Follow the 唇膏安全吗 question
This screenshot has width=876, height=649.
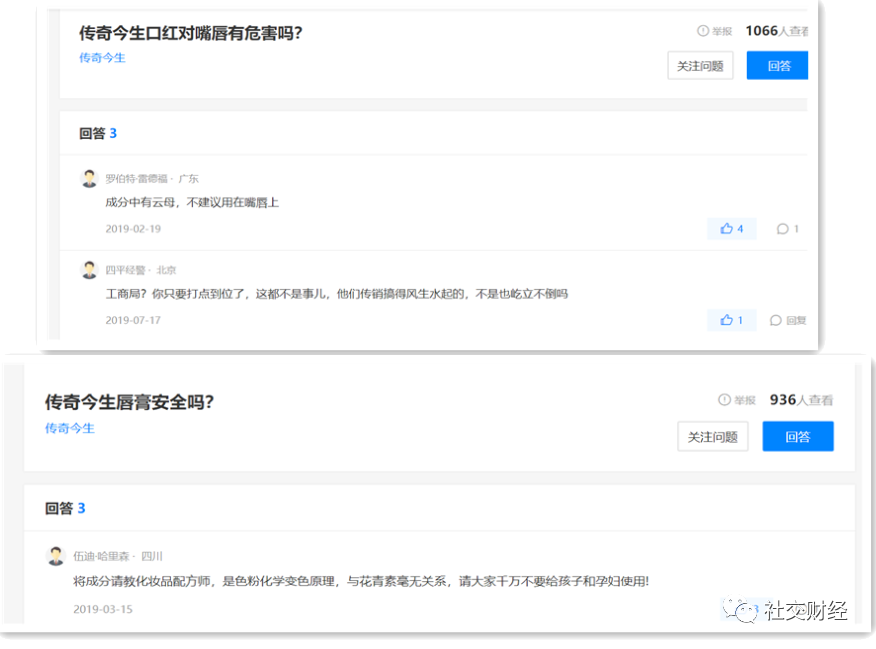click(x=712, y=436)
